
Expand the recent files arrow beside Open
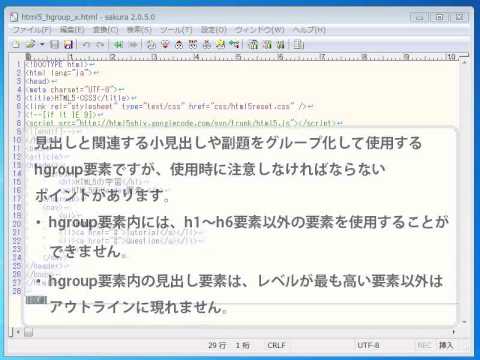pos(42,44)
